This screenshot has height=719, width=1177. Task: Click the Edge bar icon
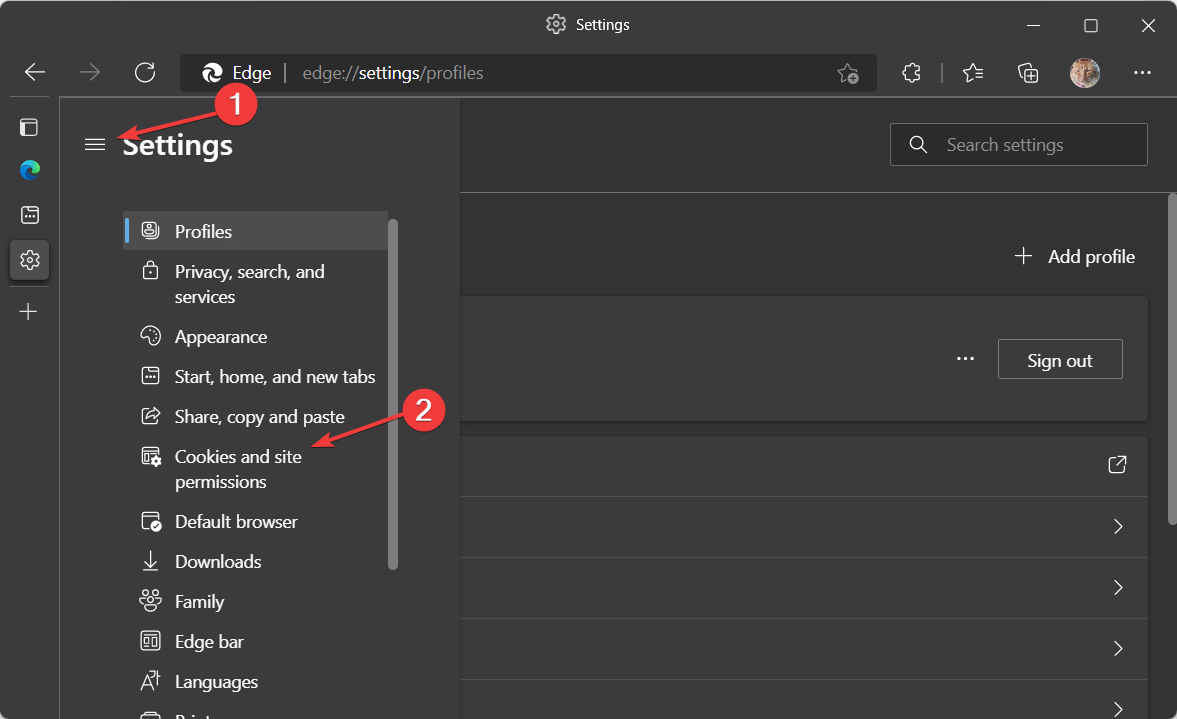[150, 640]
